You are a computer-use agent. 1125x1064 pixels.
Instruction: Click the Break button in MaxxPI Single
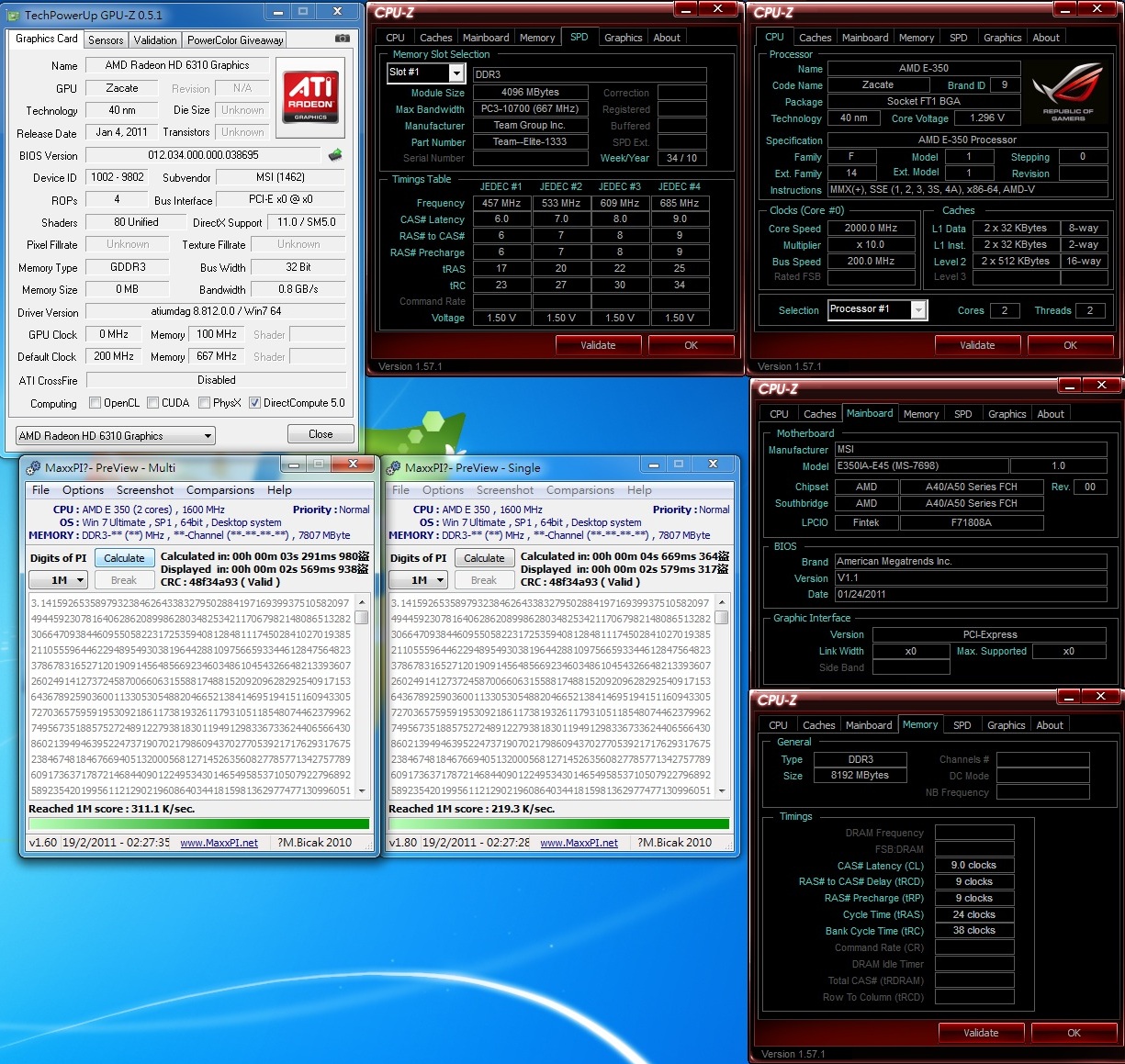(484, 580)
